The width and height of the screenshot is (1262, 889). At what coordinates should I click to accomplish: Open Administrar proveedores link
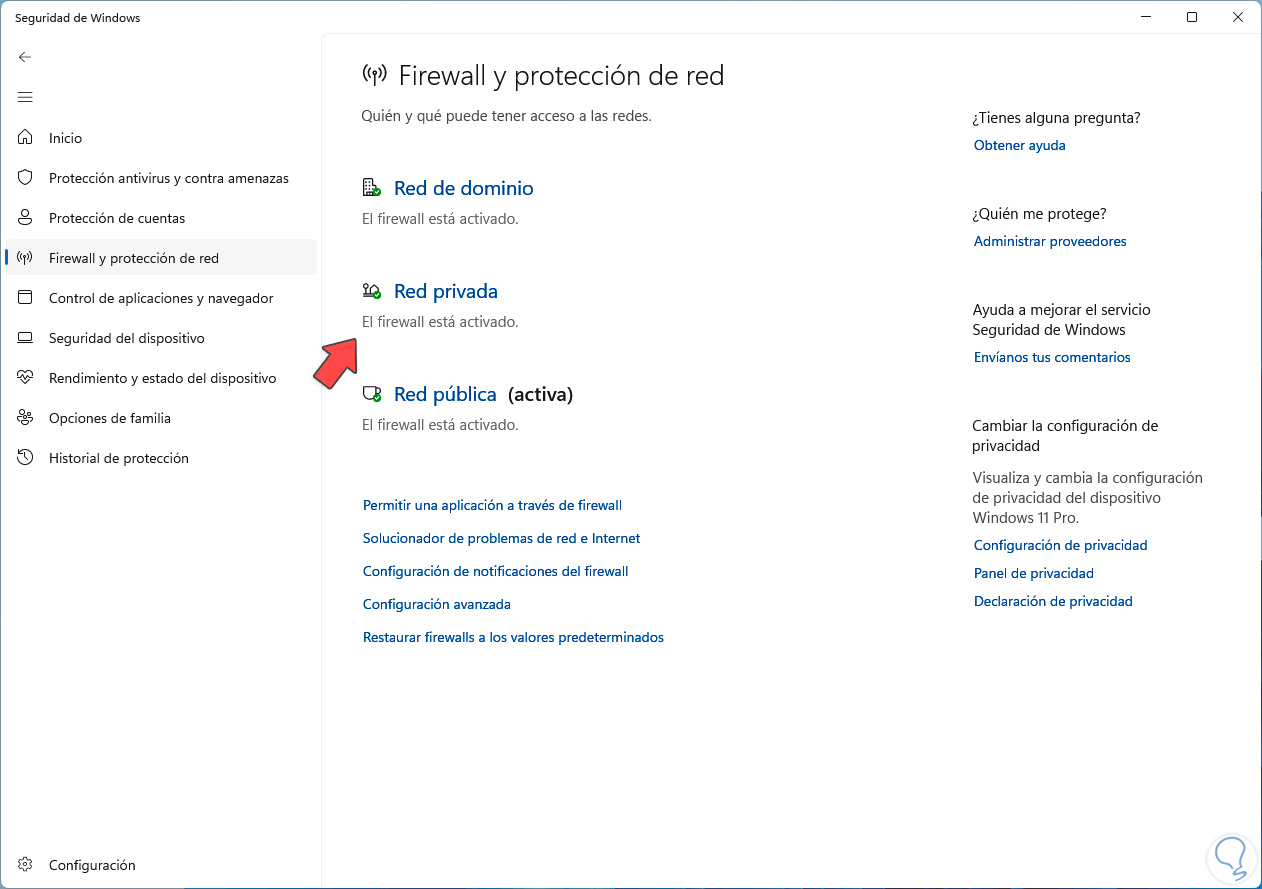pos(1050,241)
